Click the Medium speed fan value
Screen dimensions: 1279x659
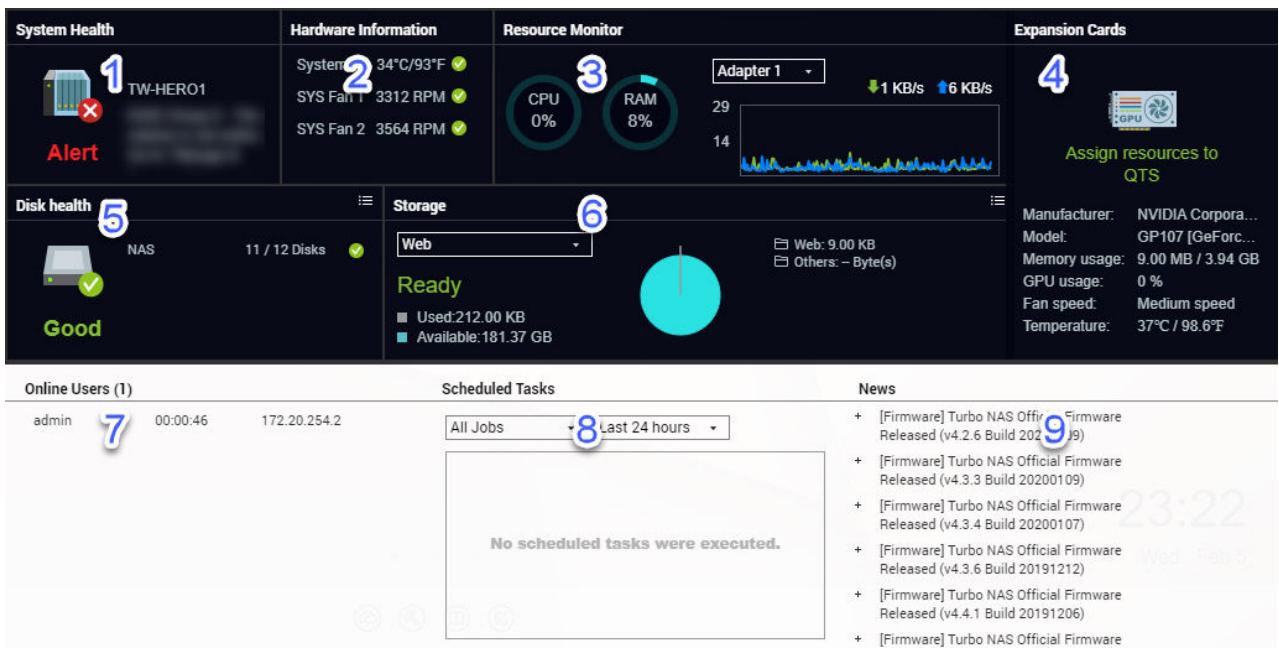[1186, 304]
